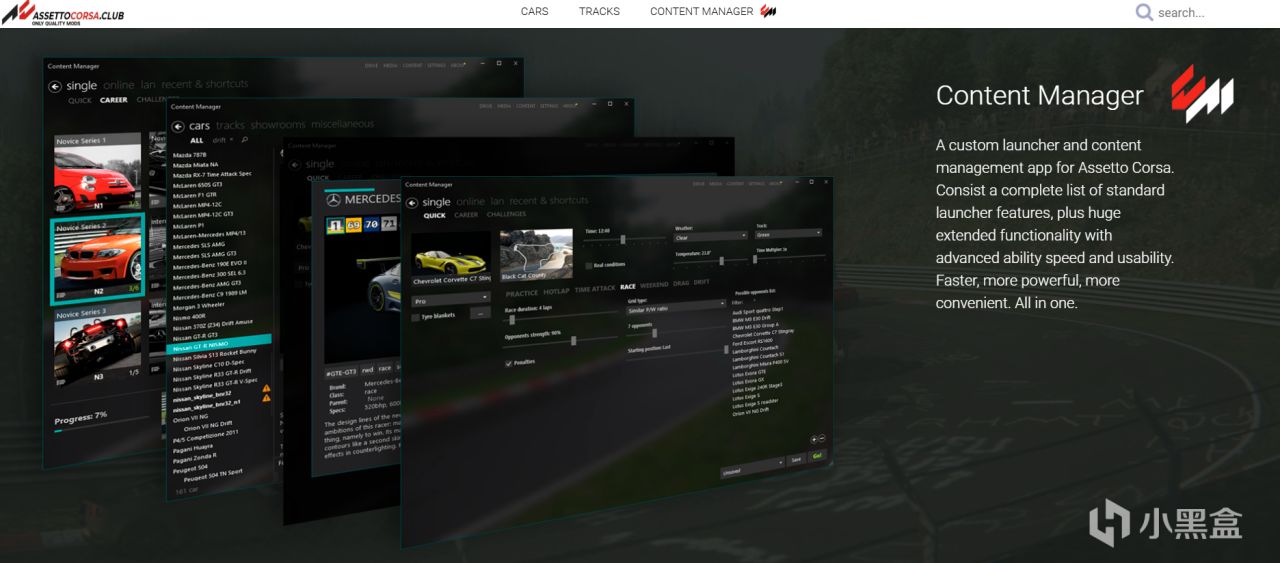Click the ALL filter in the cars window
The width and height of the screenshot is (1280, 563).
[196, 140]
